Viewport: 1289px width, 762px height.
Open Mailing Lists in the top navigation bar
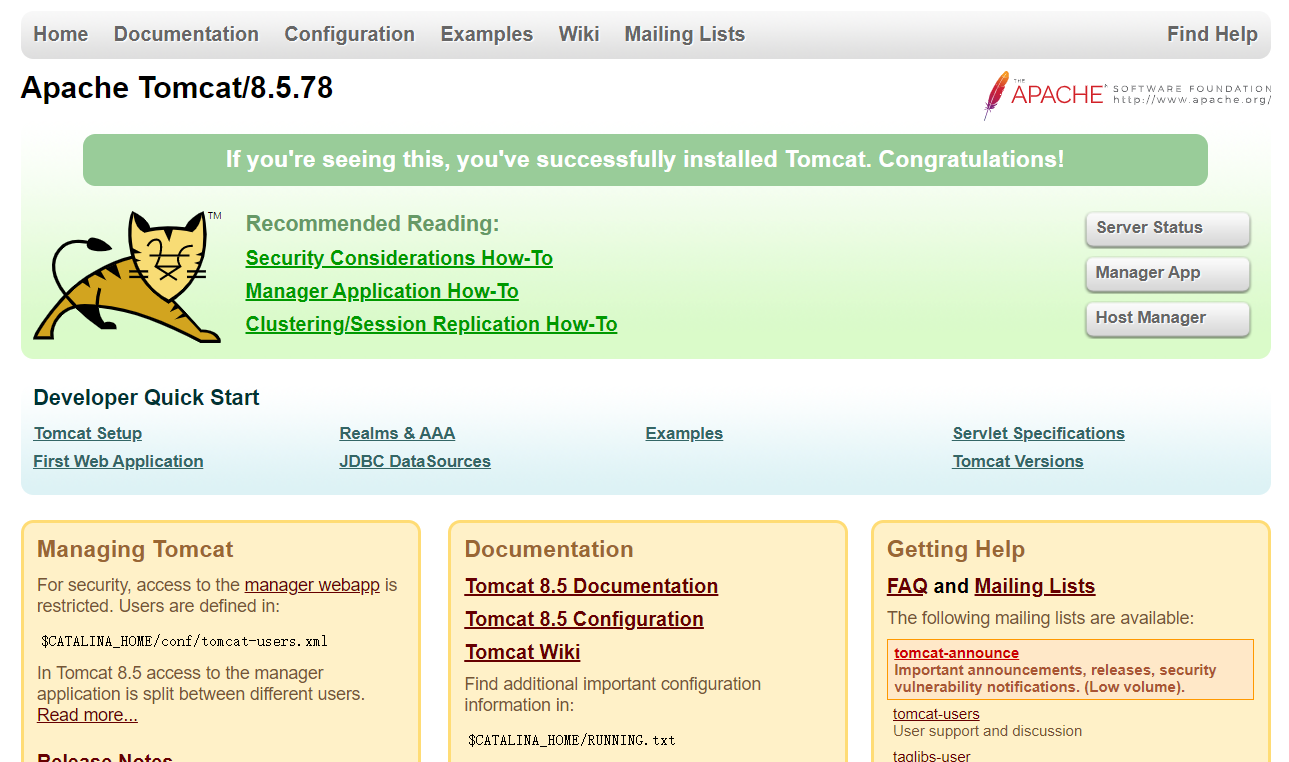point(685,34)
